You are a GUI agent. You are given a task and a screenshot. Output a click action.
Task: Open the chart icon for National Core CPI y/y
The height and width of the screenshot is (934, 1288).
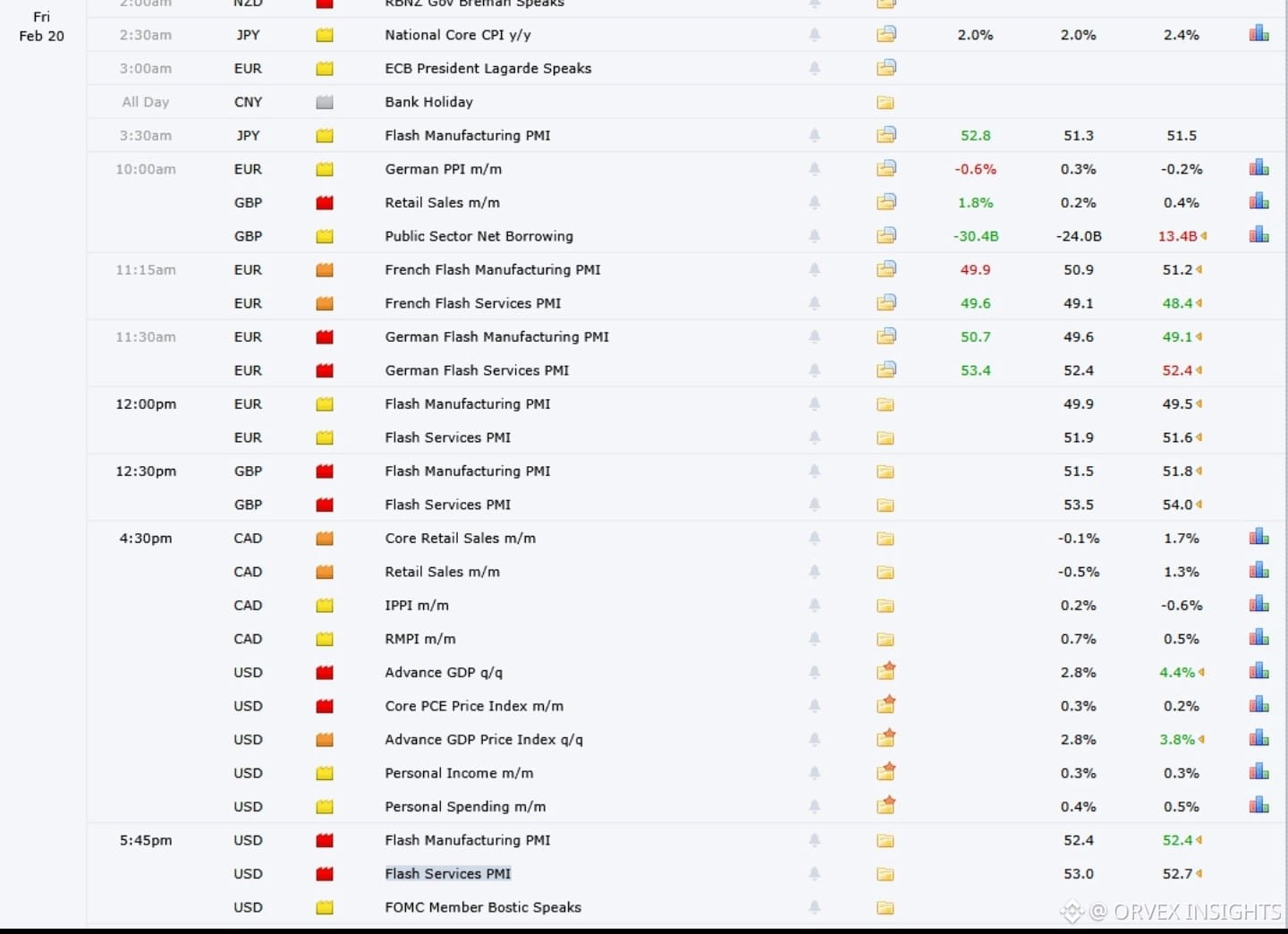(1259, 34)
